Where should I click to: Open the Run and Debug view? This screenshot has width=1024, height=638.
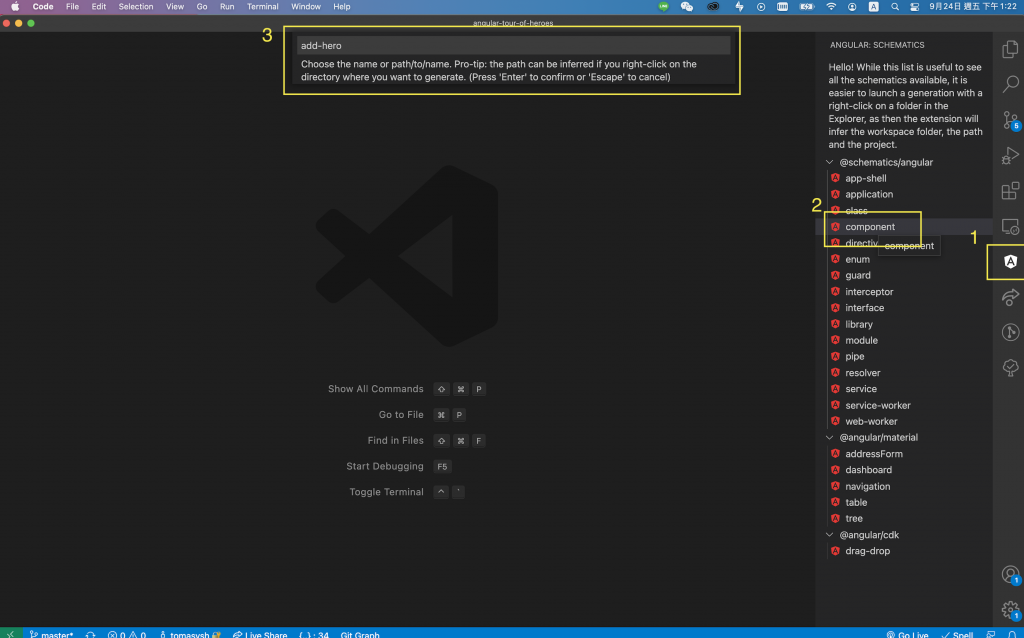[x=1010, y=155]
